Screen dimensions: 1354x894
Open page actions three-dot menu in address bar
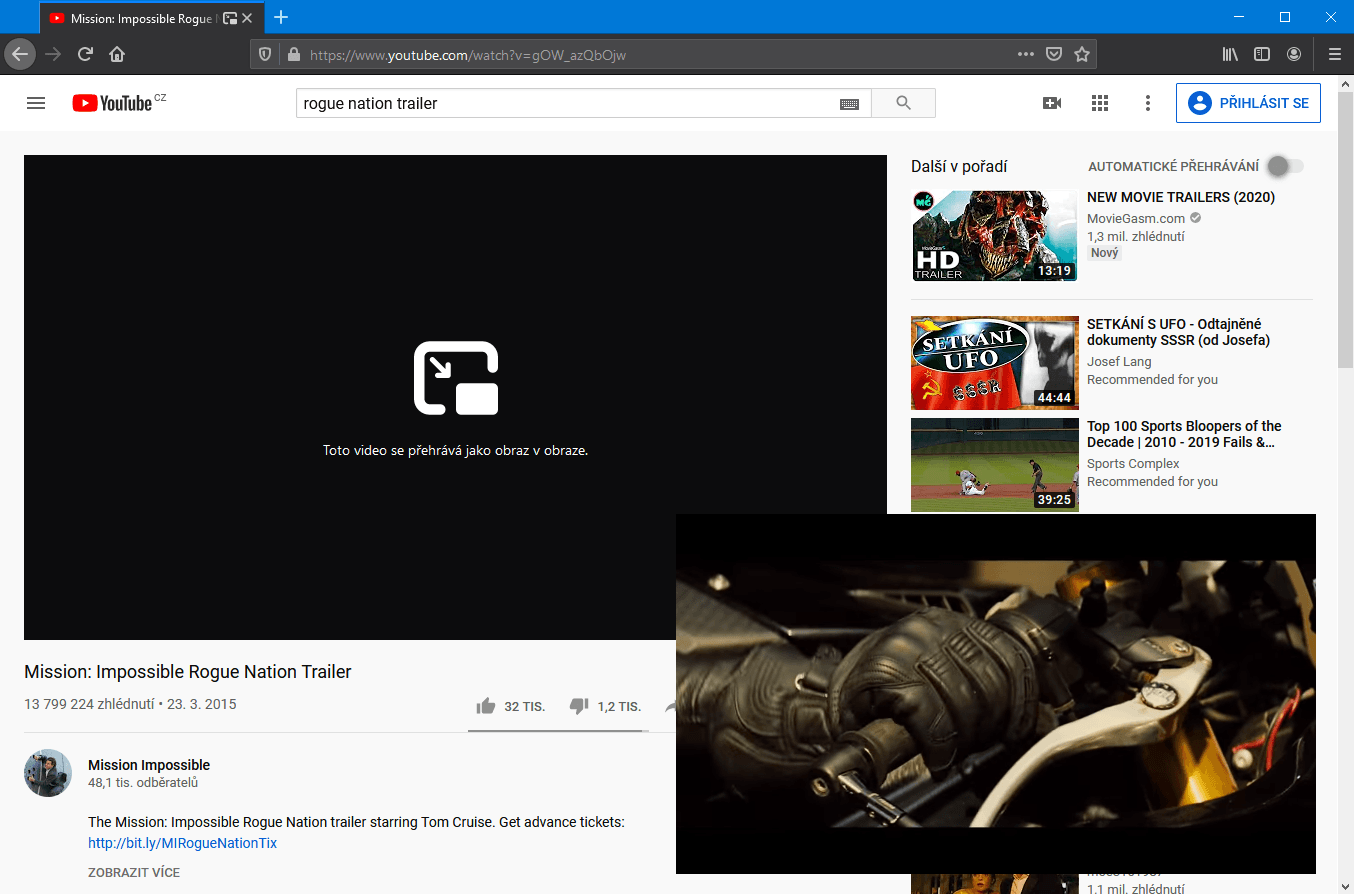pyautogui.click(x=1025, y=54)
